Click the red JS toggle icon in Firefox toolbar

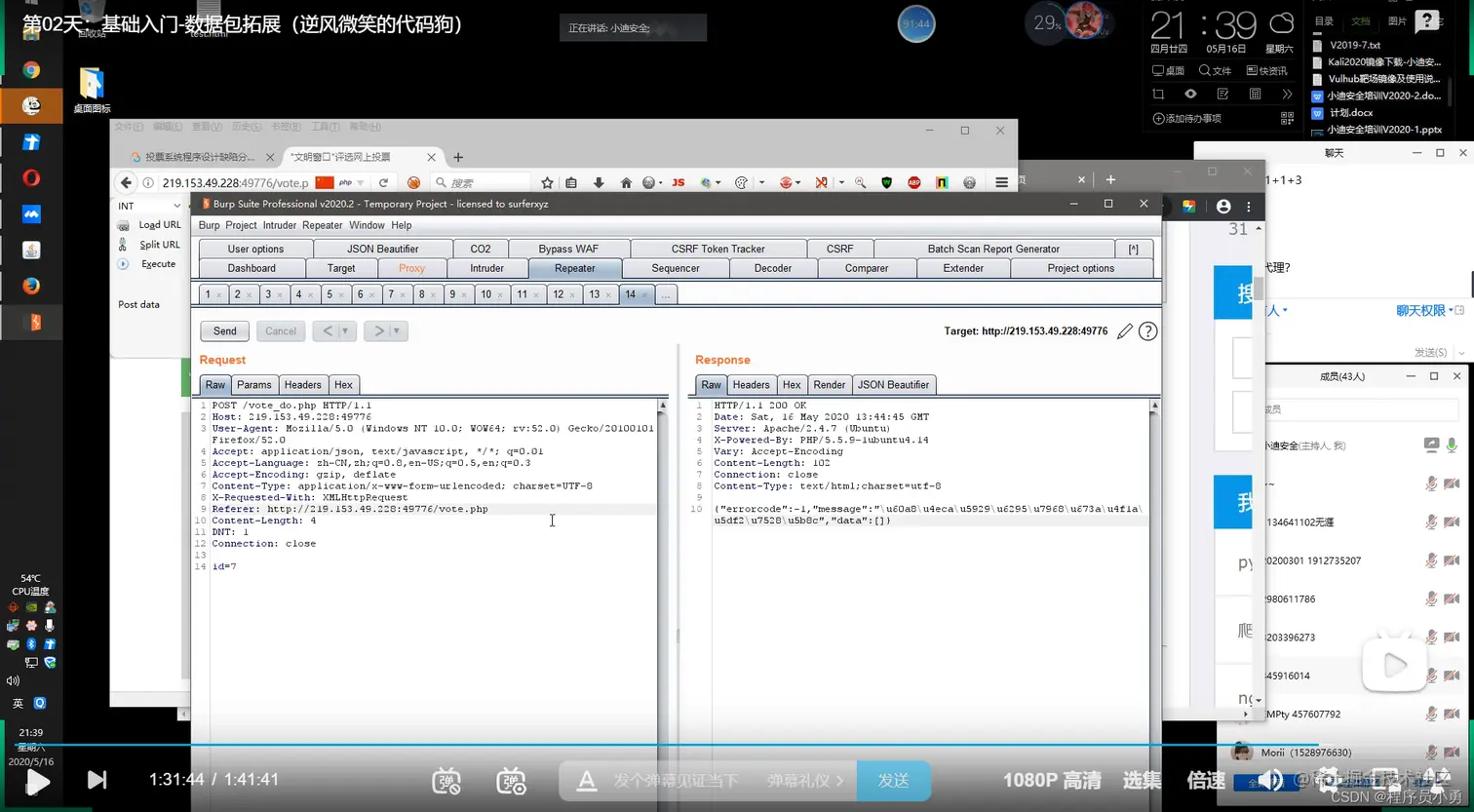point(679,182)
